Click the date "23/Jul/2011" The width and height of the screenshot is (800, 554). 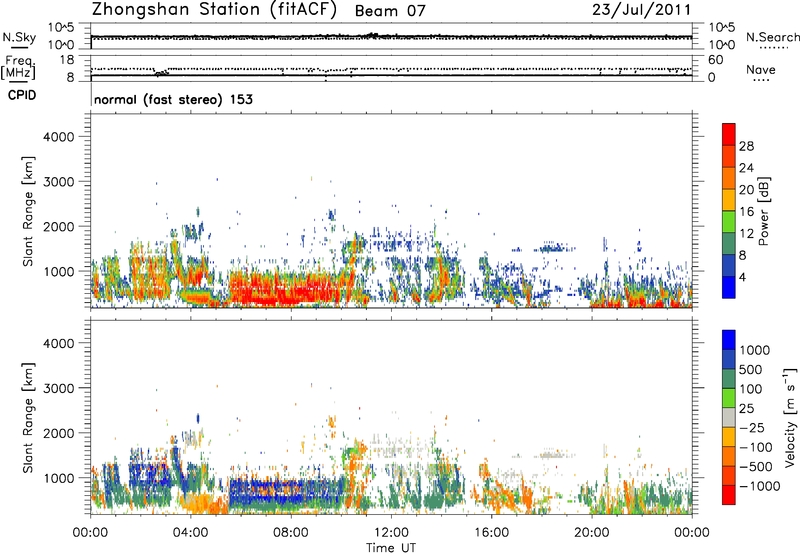[642, 10]
